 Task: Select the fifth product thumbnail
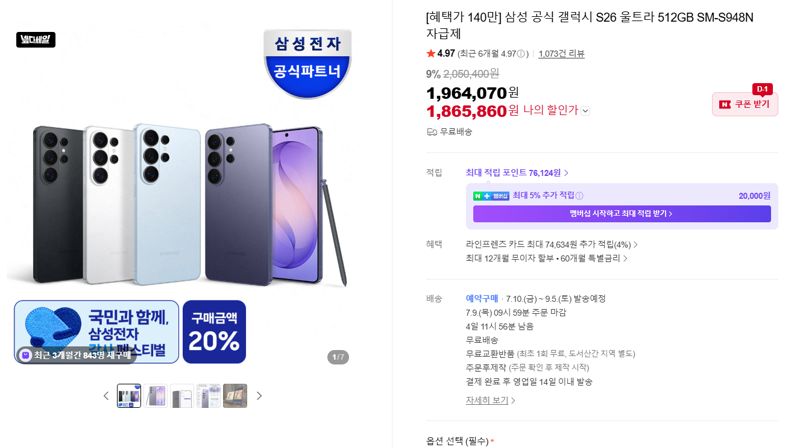[x=235, y=396]
